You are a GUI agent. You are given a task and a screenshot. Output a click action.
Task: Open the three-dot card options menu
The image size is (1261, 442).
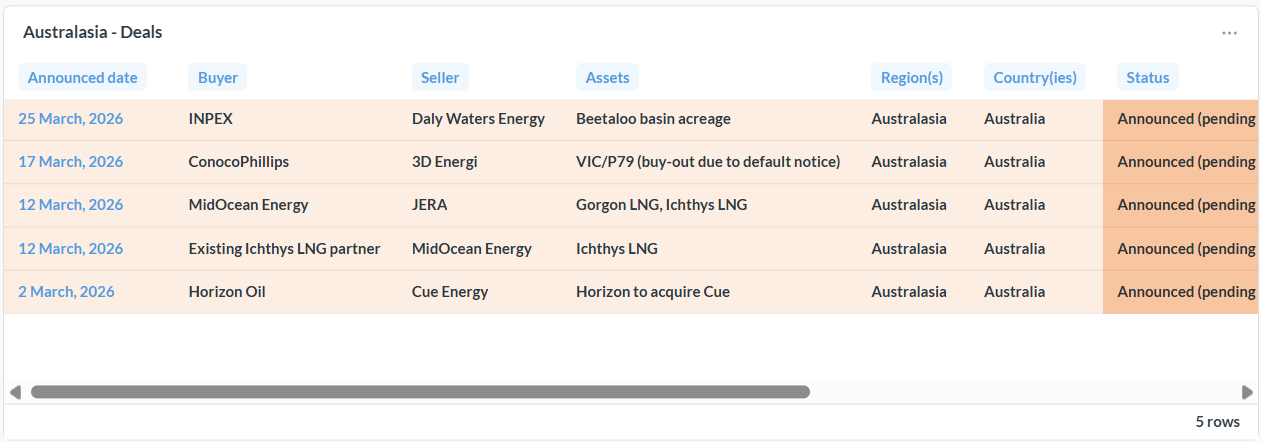(1229, 33)
